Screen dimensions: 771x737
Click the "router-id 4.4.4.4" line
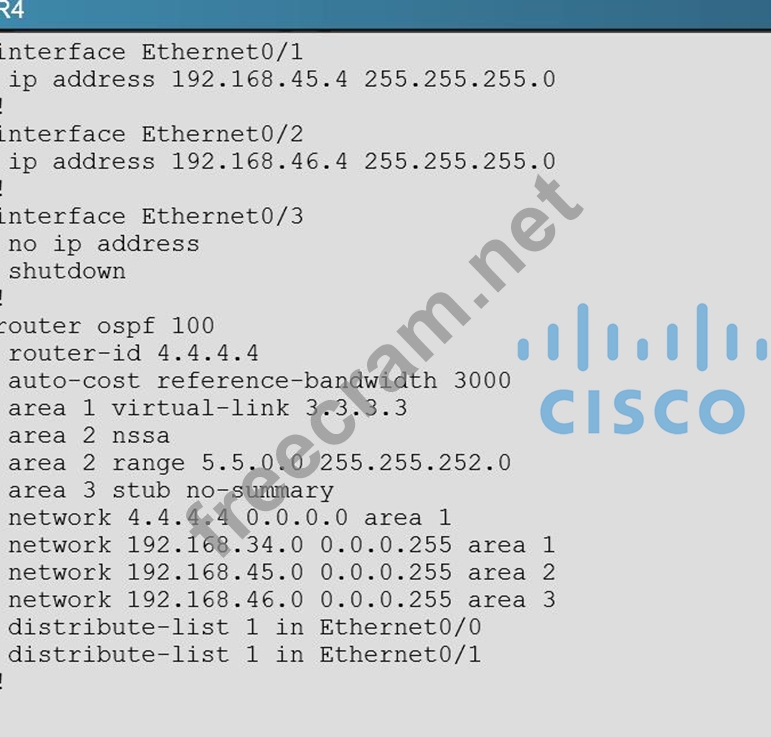[133, 353]
